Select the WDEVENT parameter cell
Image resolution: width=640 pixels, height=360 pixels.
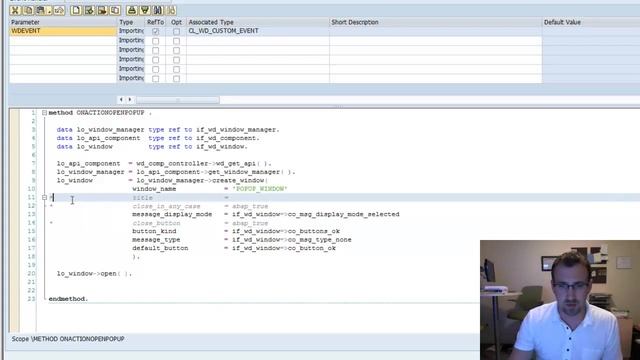(63, 31)
